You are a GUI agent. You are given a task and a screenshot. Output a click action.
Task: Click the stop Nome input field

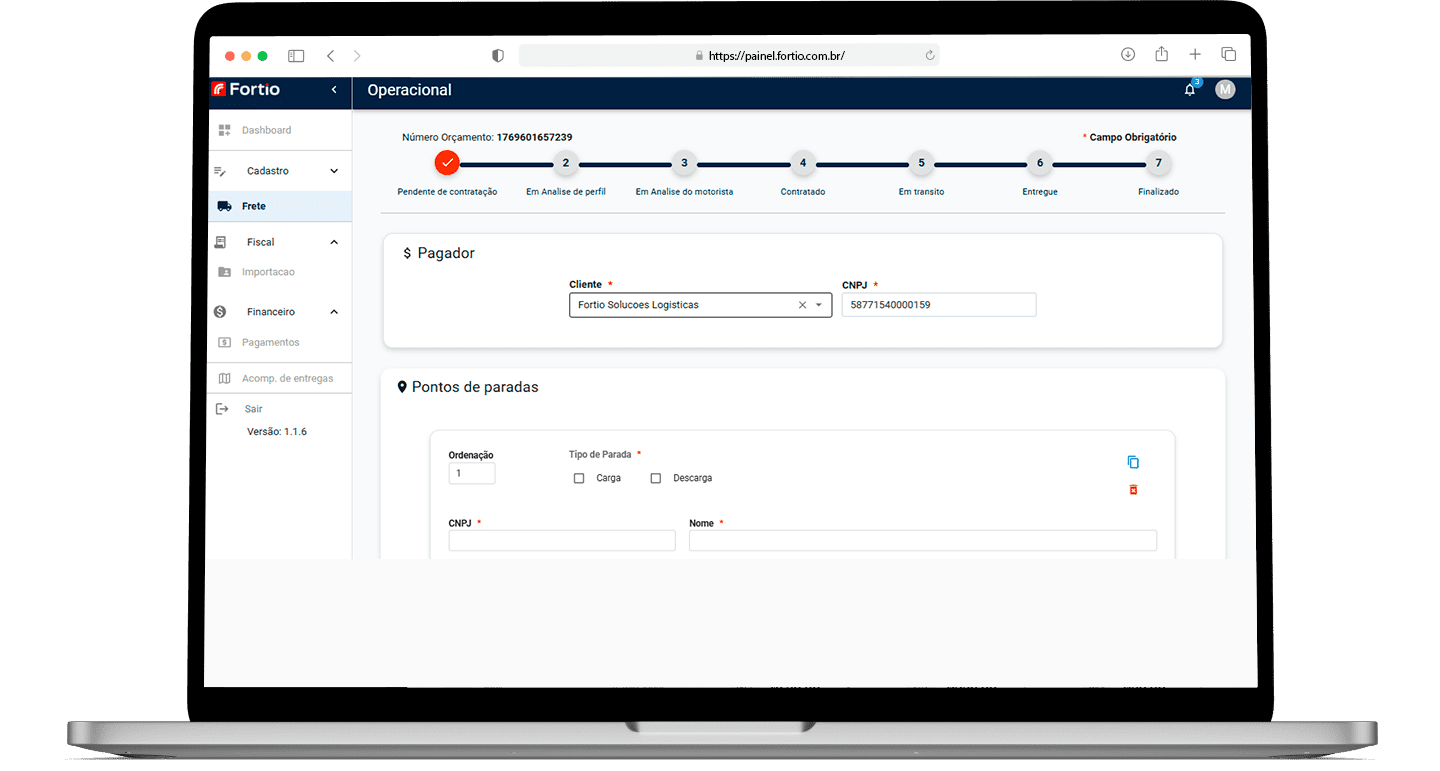(x=922, y=541)
